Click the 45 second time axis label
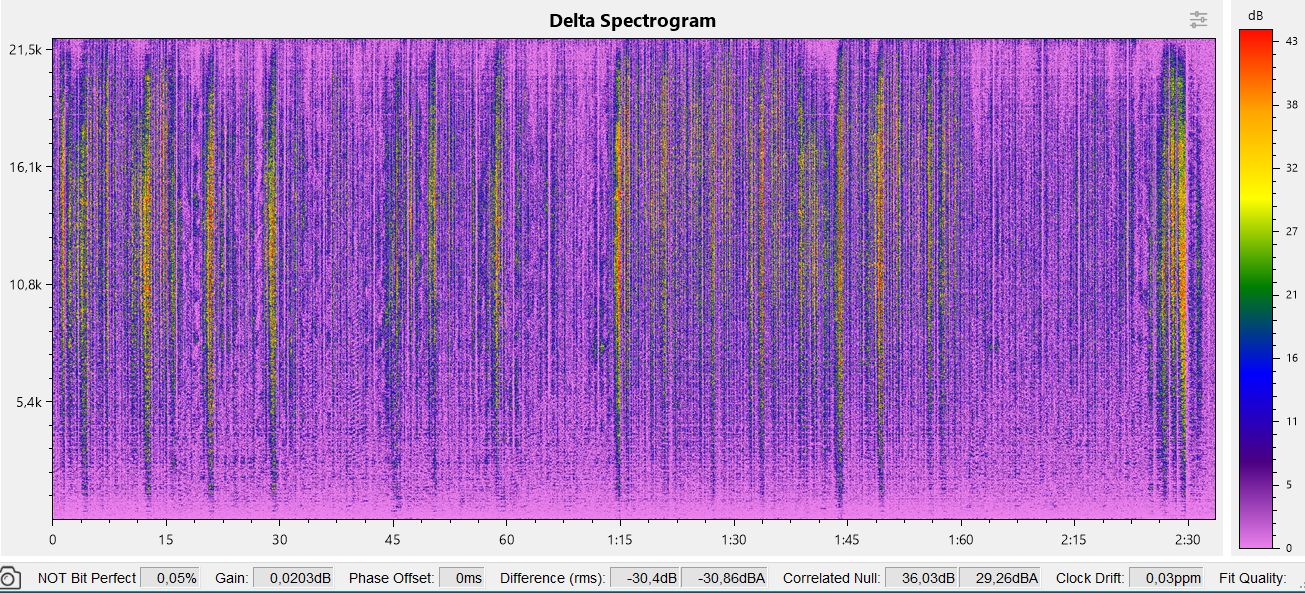1305x593 pixels. click(393, 539)
